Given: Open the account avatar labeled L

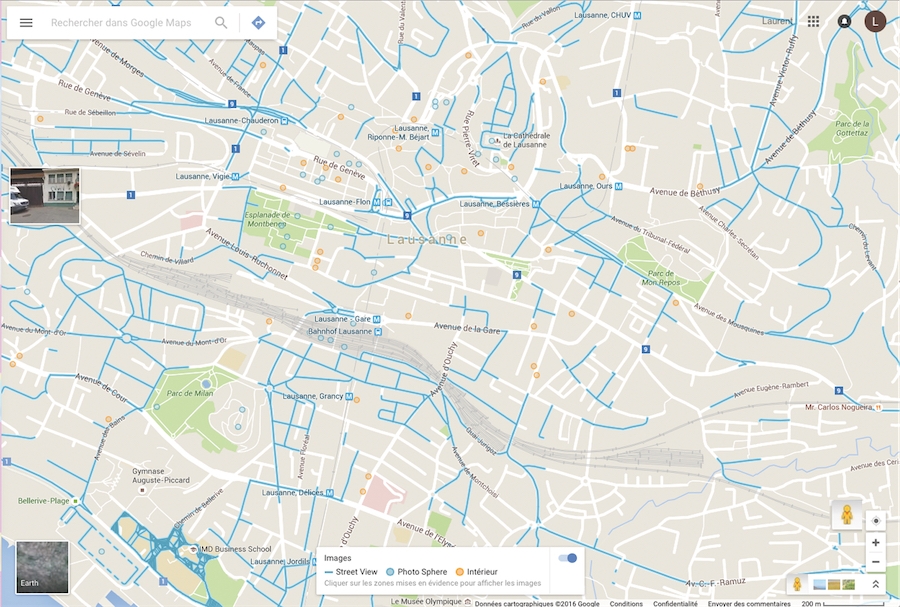Looking at the screenshot, I should (875, 21).
